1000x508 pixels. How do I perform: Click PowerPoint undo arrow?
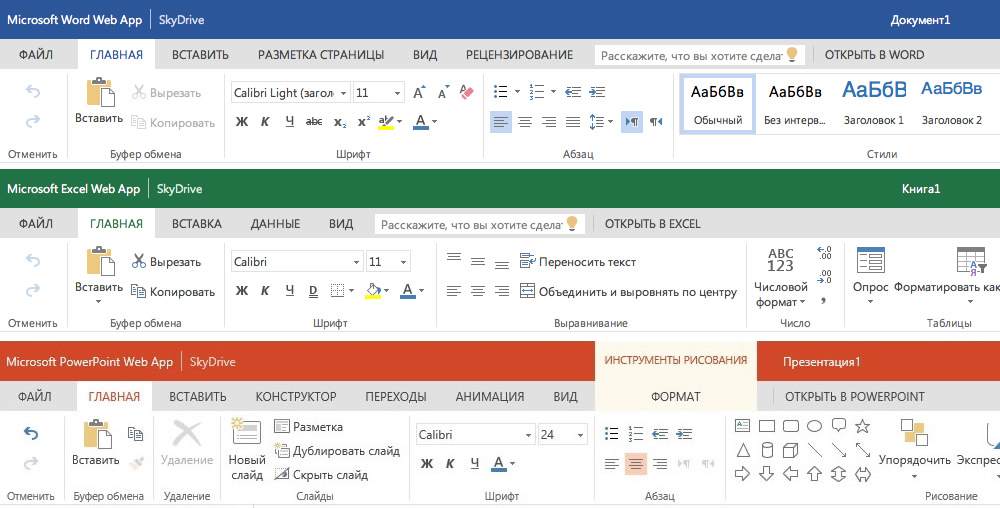pyautogui.click(x=31, y=433)
